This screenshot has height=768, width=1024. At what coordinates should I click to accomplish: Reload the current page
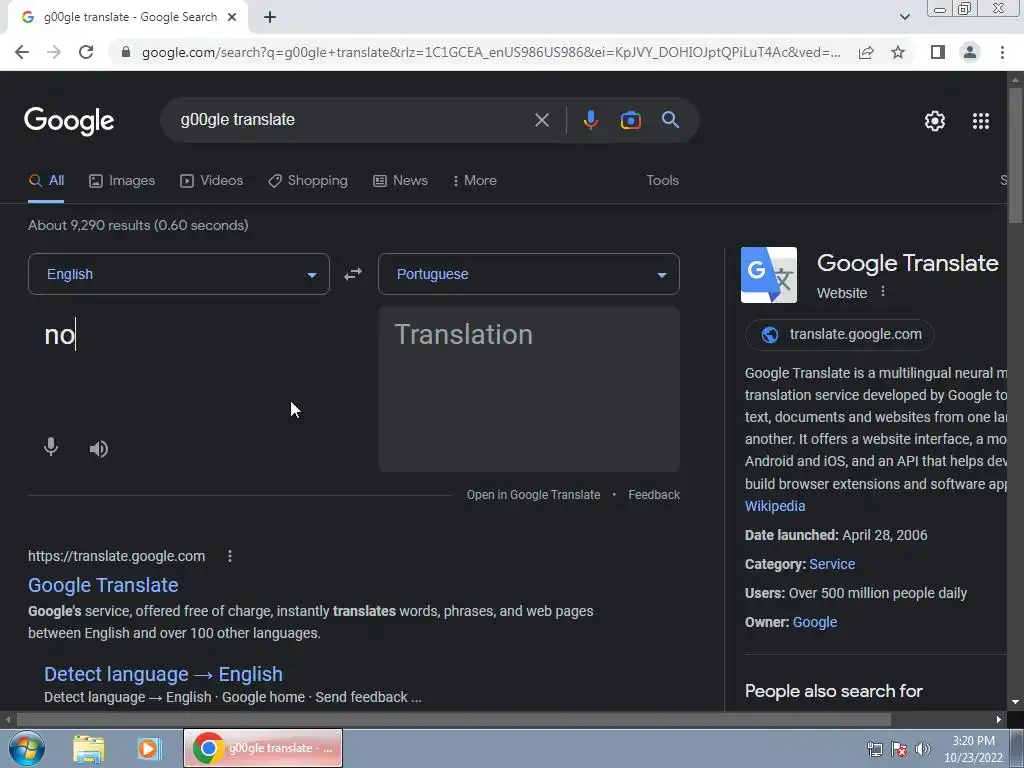[x=86, y=52]
